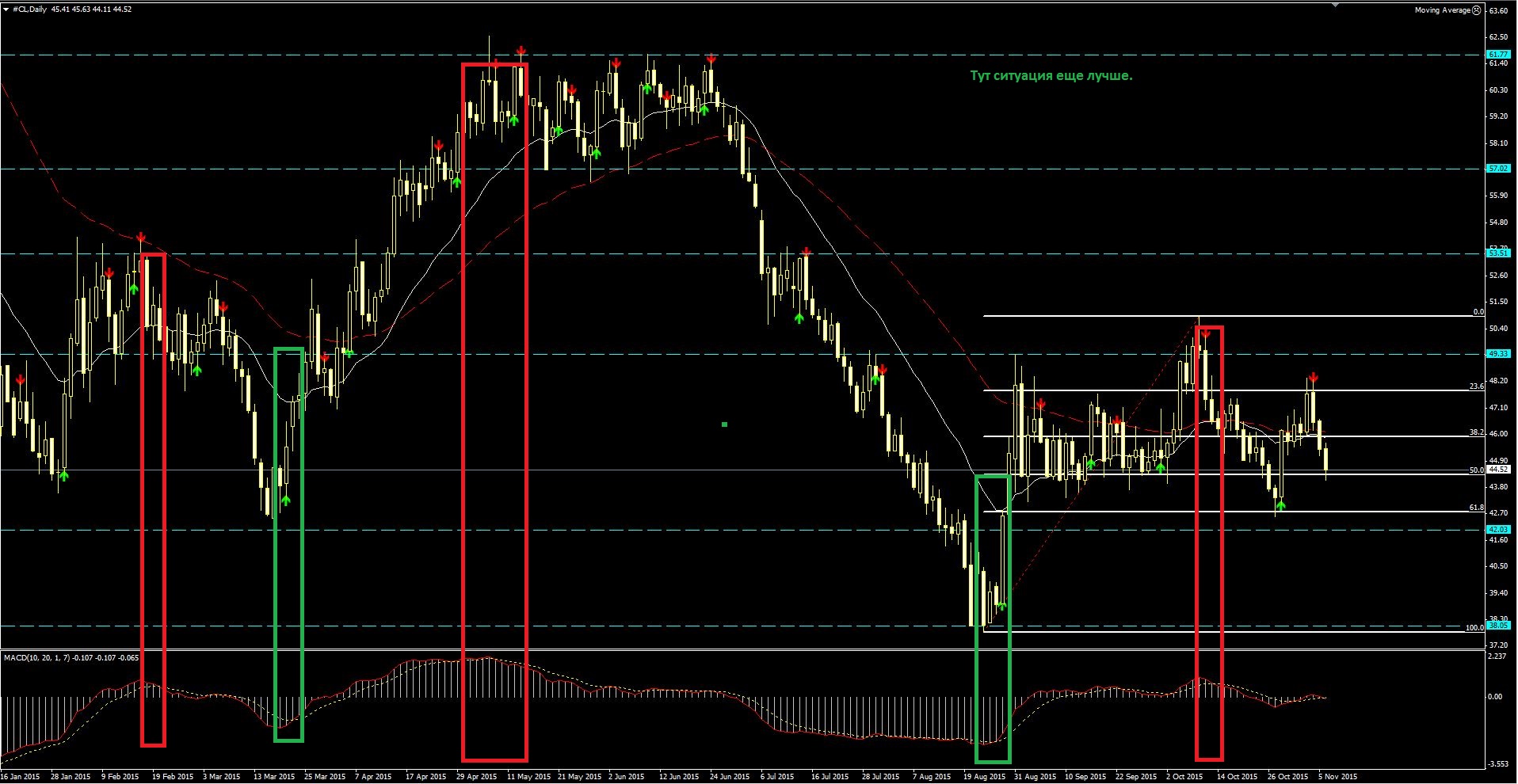Click the 5 Nov 2015 date label
This screenshot has height=784, width=1518.
pyautogui.click(x=1338, y=777)
